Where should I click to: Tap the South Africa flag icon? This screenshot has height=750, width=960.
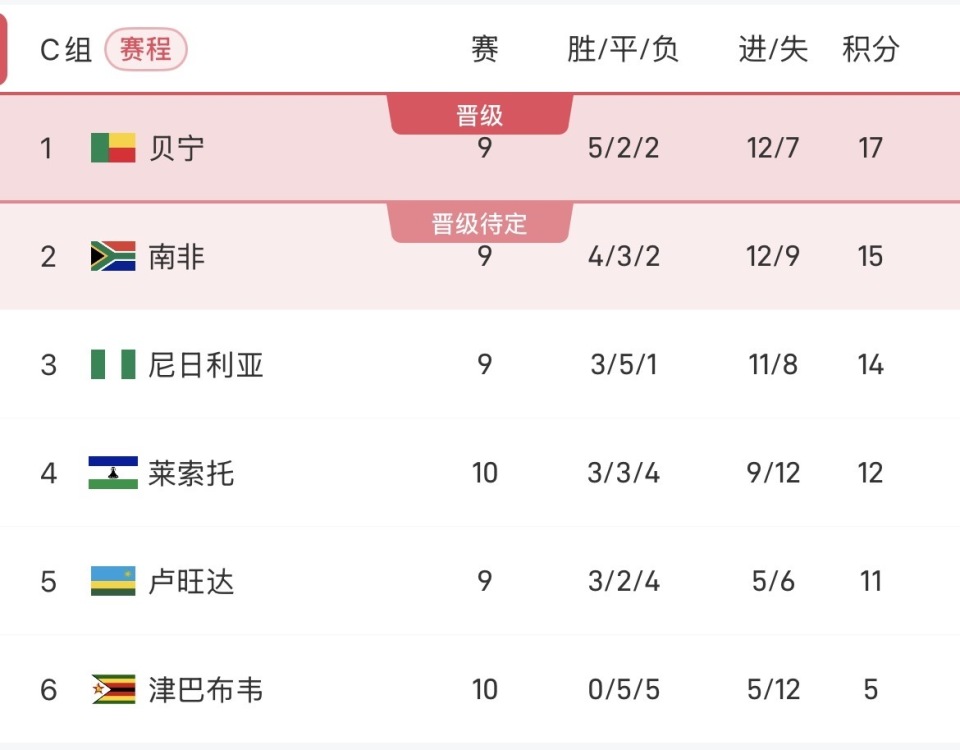coord(113,257)
